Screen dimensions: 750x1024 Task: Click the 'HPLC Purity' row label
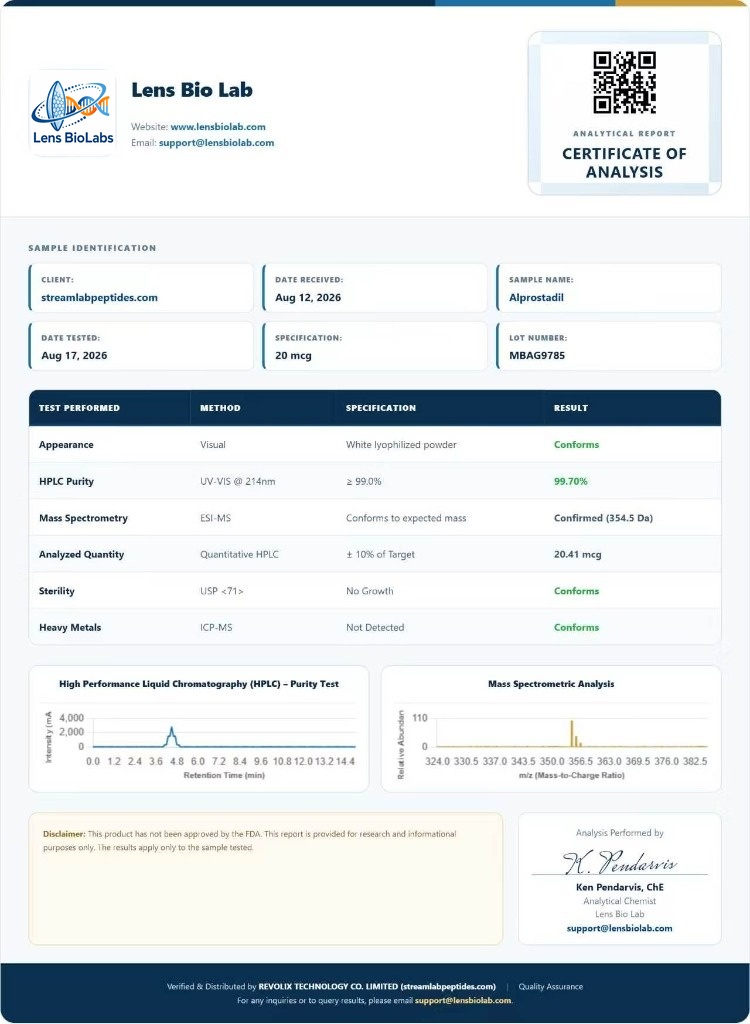66,481
